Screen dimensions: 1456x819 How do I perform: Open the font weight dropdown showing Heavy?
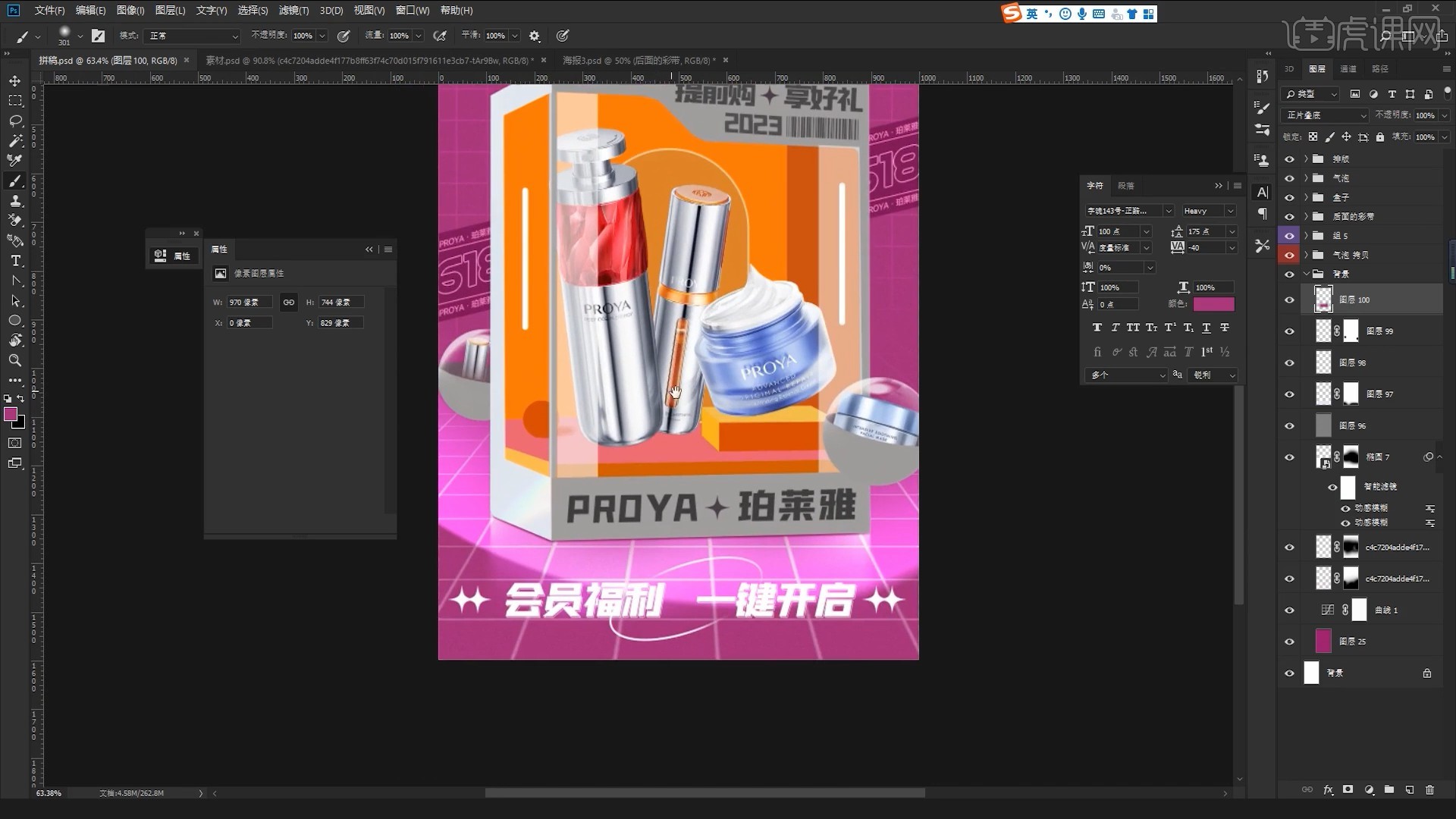(x=1208, y=210)
